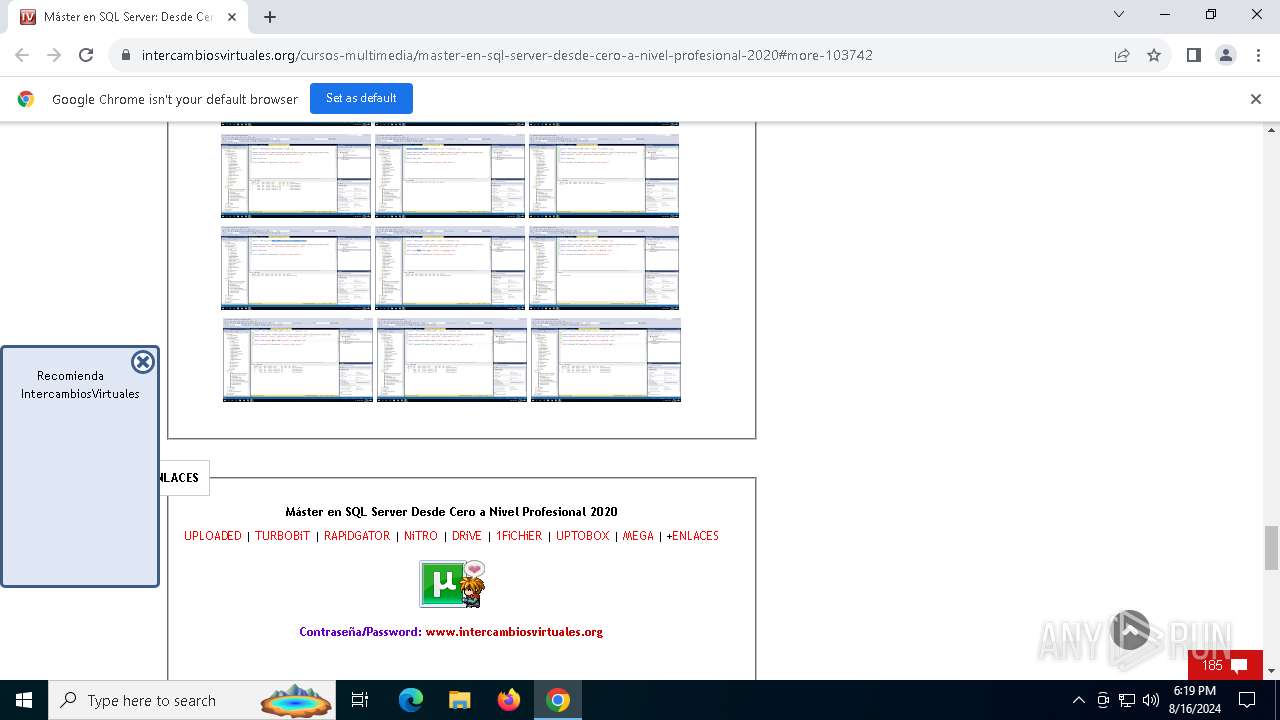Viewport: 1280px width, 720px height.
Task: Open the Chrome profile menu
Action: (x=1225, y=55)
